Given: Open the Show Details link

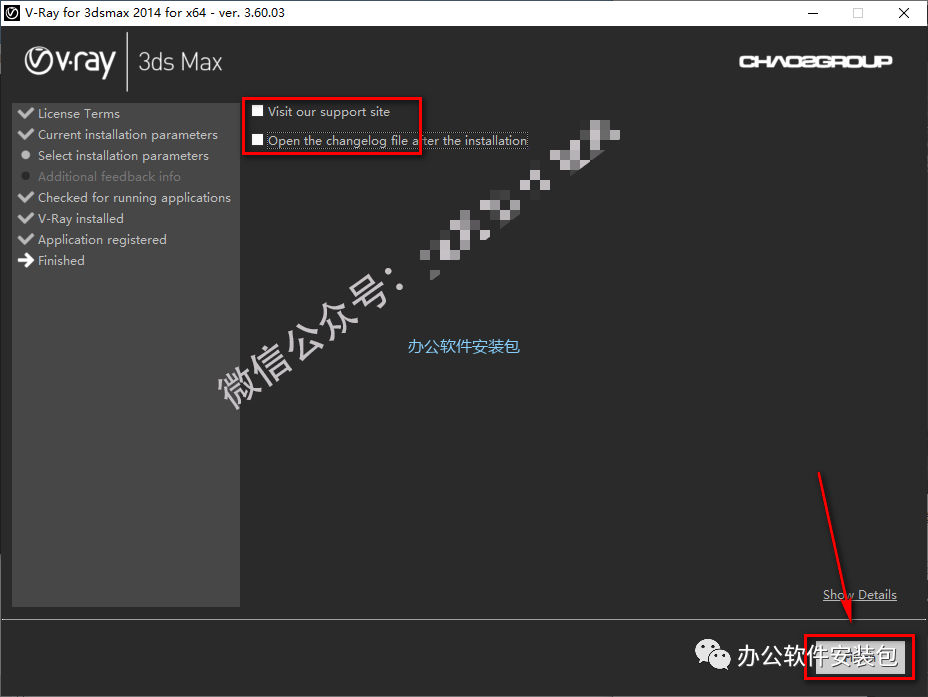Looking at the screenshot, I should point(859,594).
